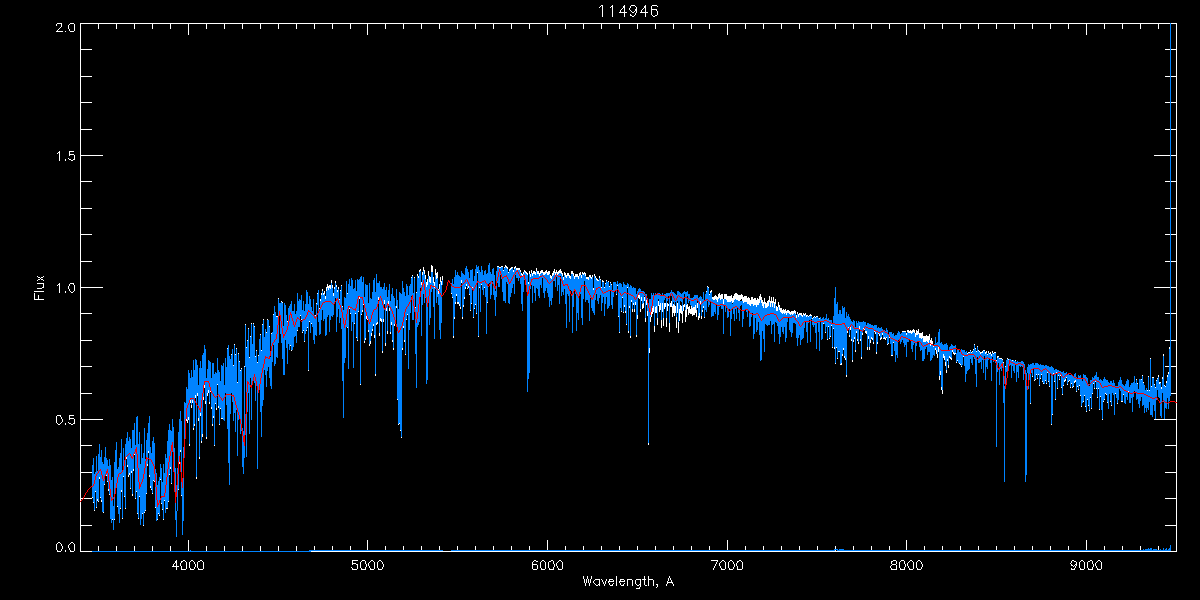Click the Flux y-axis label
Viewport: 1200px width, 600px height.
[x=40, y=288]
